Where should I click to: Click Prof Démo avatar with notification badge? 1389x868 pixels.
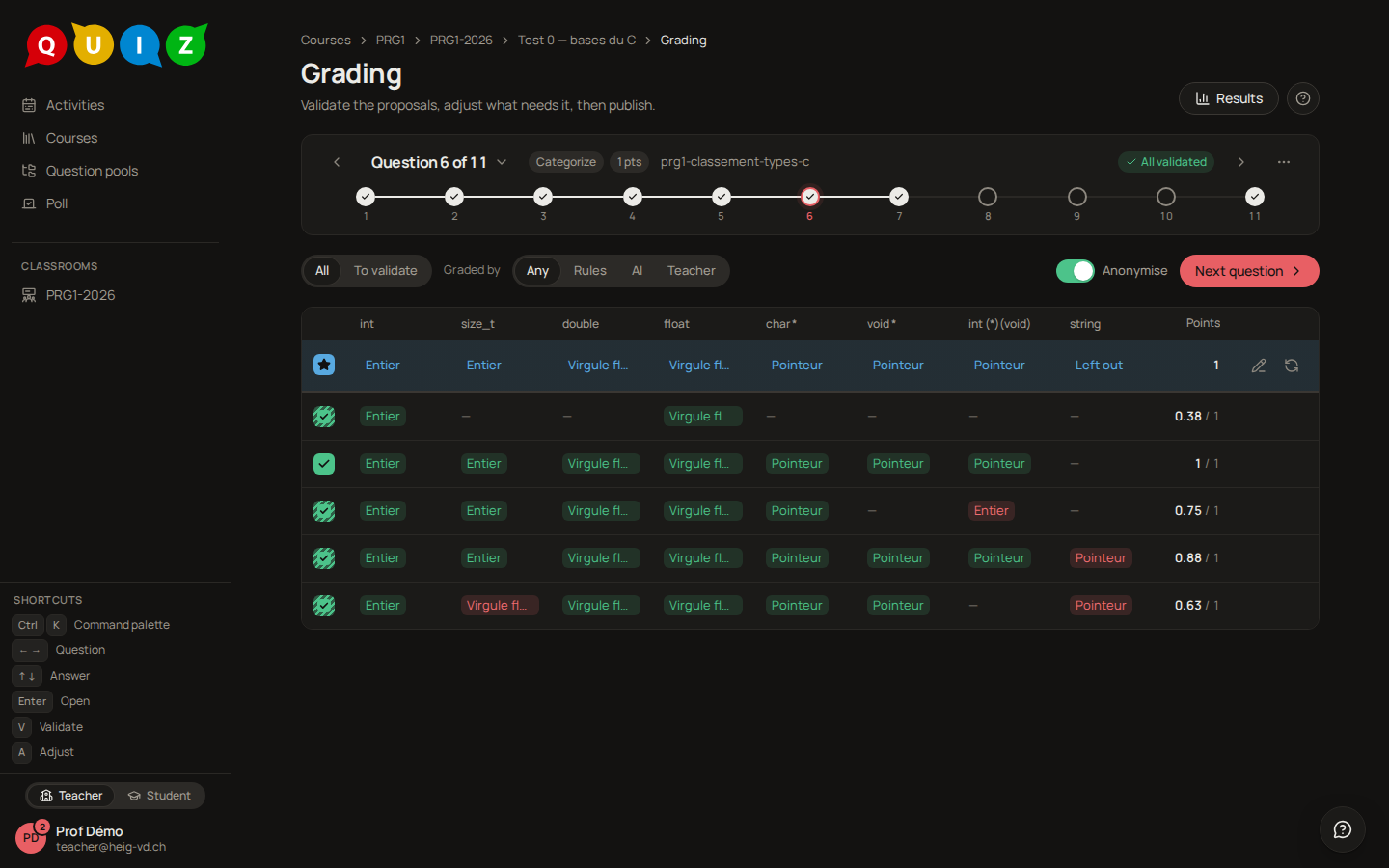click(32, 837)
